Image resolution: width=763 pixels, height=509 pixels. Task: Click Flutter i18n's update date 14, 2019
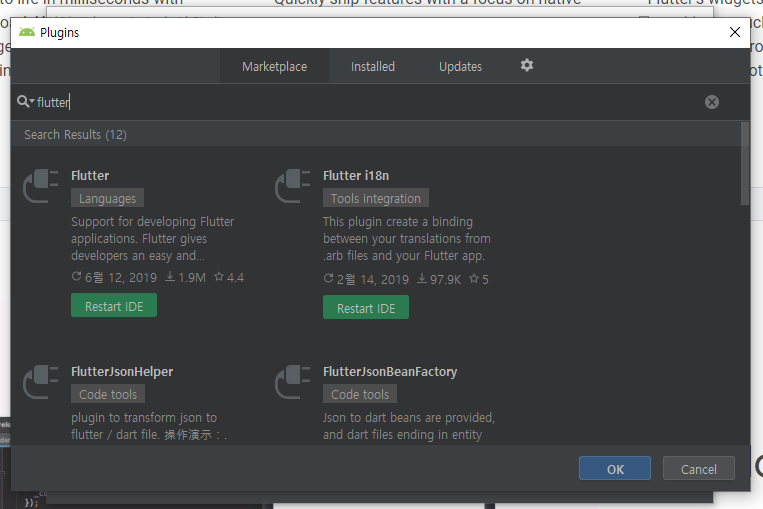click(x=366, y=279)
